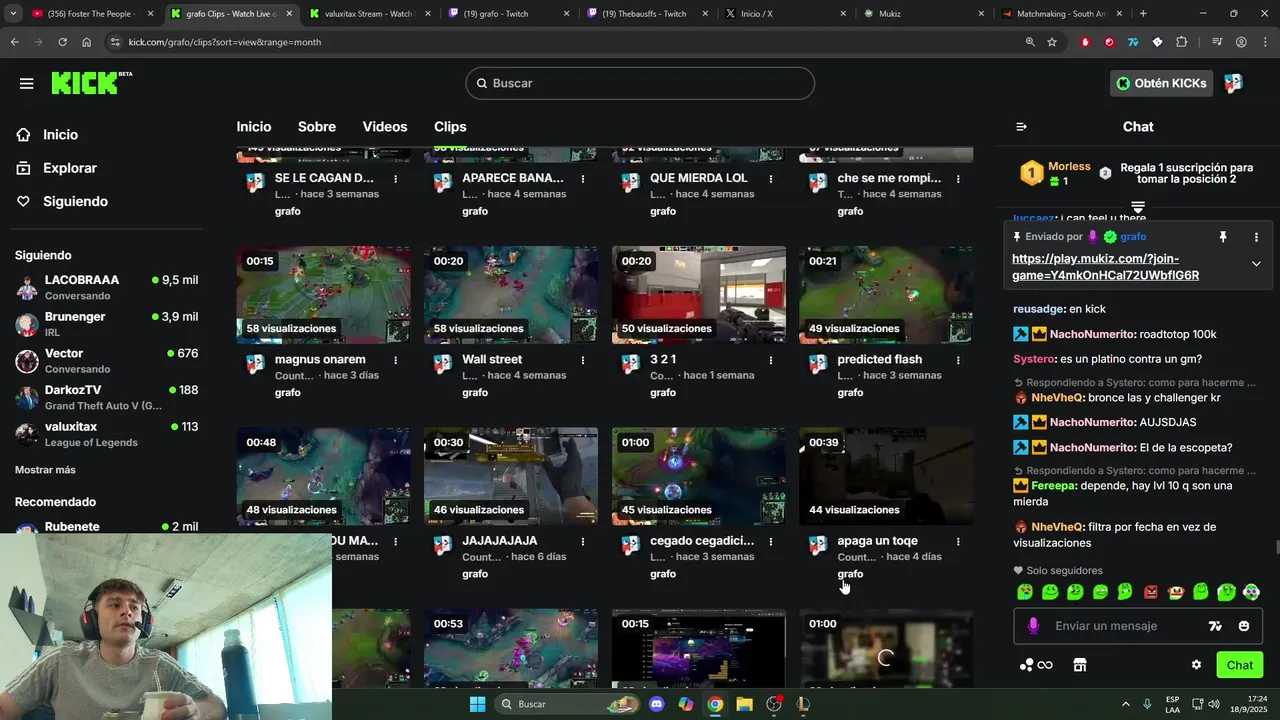Insert the heart-eyes green emote

pos(1025,592)
